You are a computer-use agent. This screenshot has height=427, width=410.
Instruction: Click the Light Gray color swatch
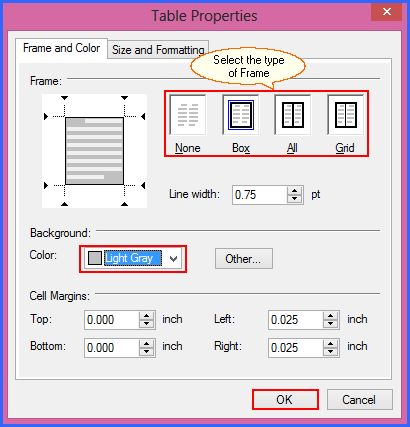coord(95,258)
